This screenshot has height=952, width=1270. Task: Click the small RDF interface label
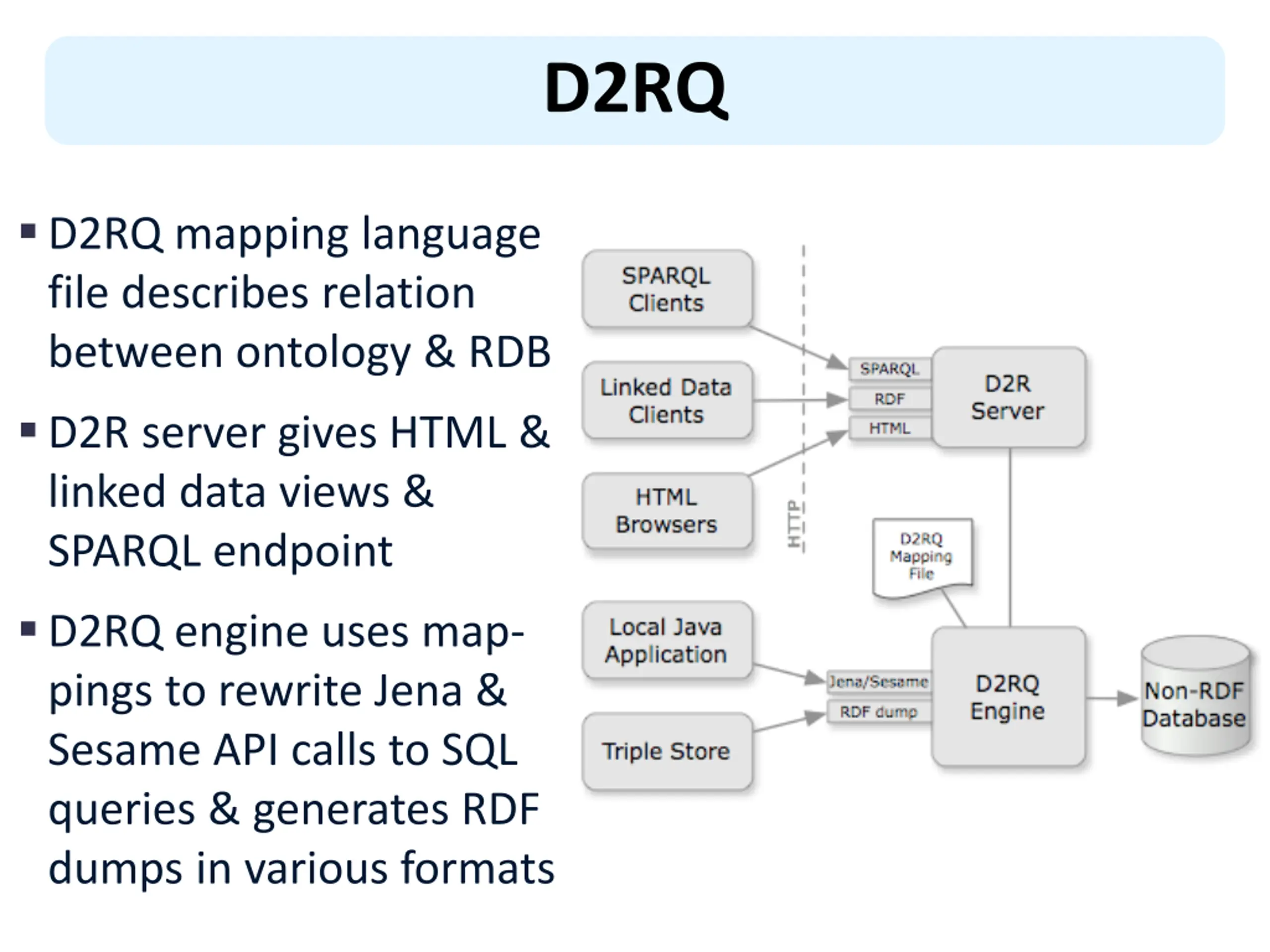(x=889, y=399)
